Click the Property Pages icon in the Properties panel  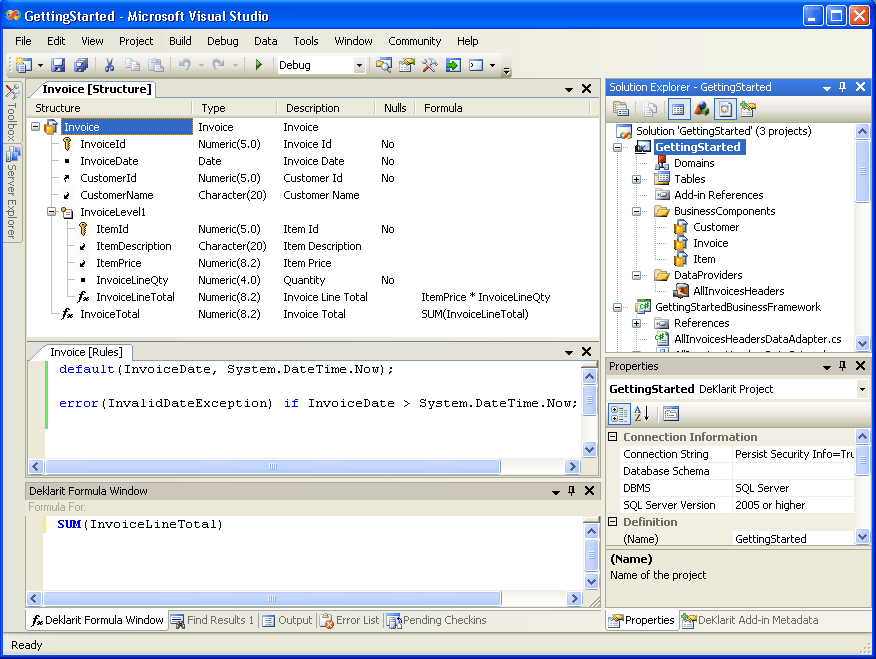click(x=671, y=414)
